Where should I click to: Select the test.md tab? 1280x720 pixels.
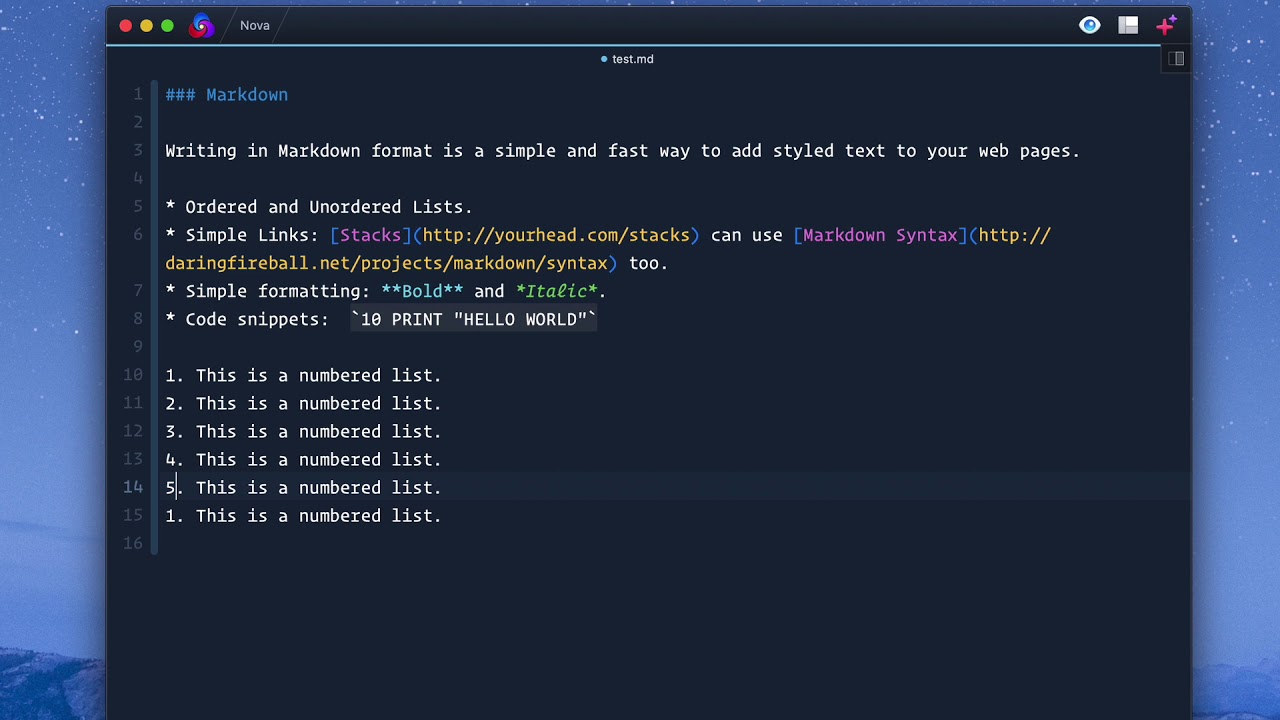(627, 59)
